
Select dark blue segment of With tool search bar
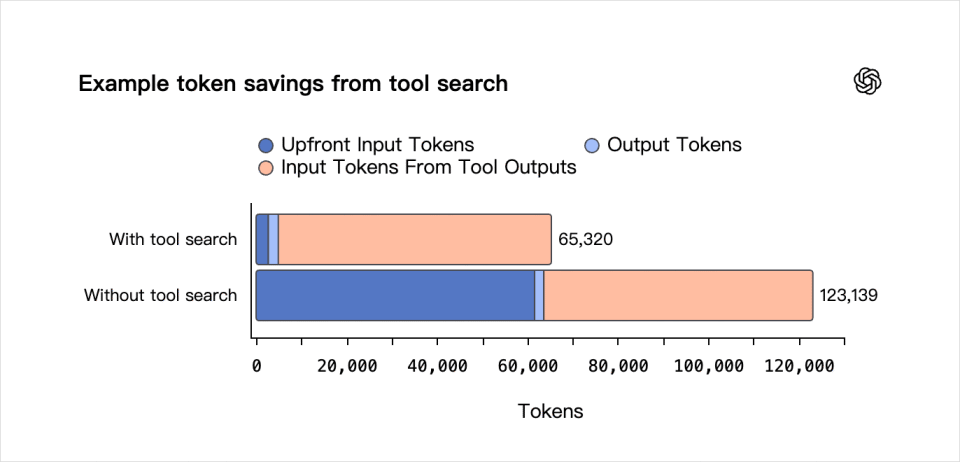pyautogui.click(x=262, y=239)
